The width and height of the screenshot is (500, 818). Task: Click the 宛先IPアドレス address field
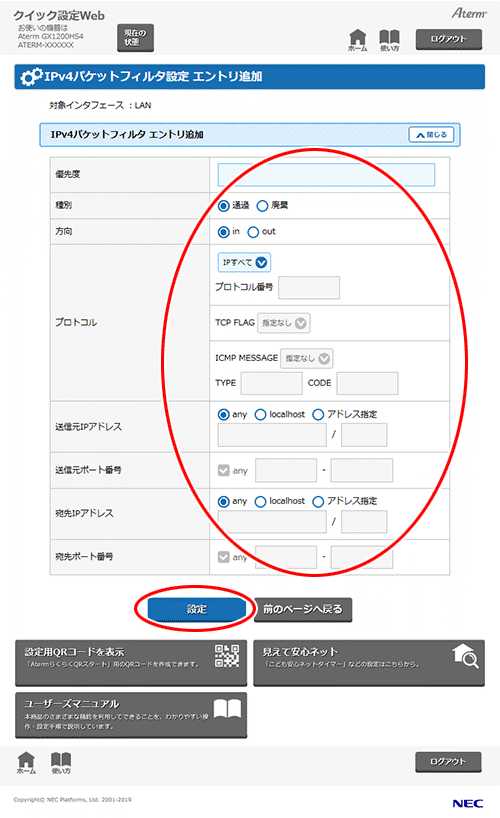272,522
